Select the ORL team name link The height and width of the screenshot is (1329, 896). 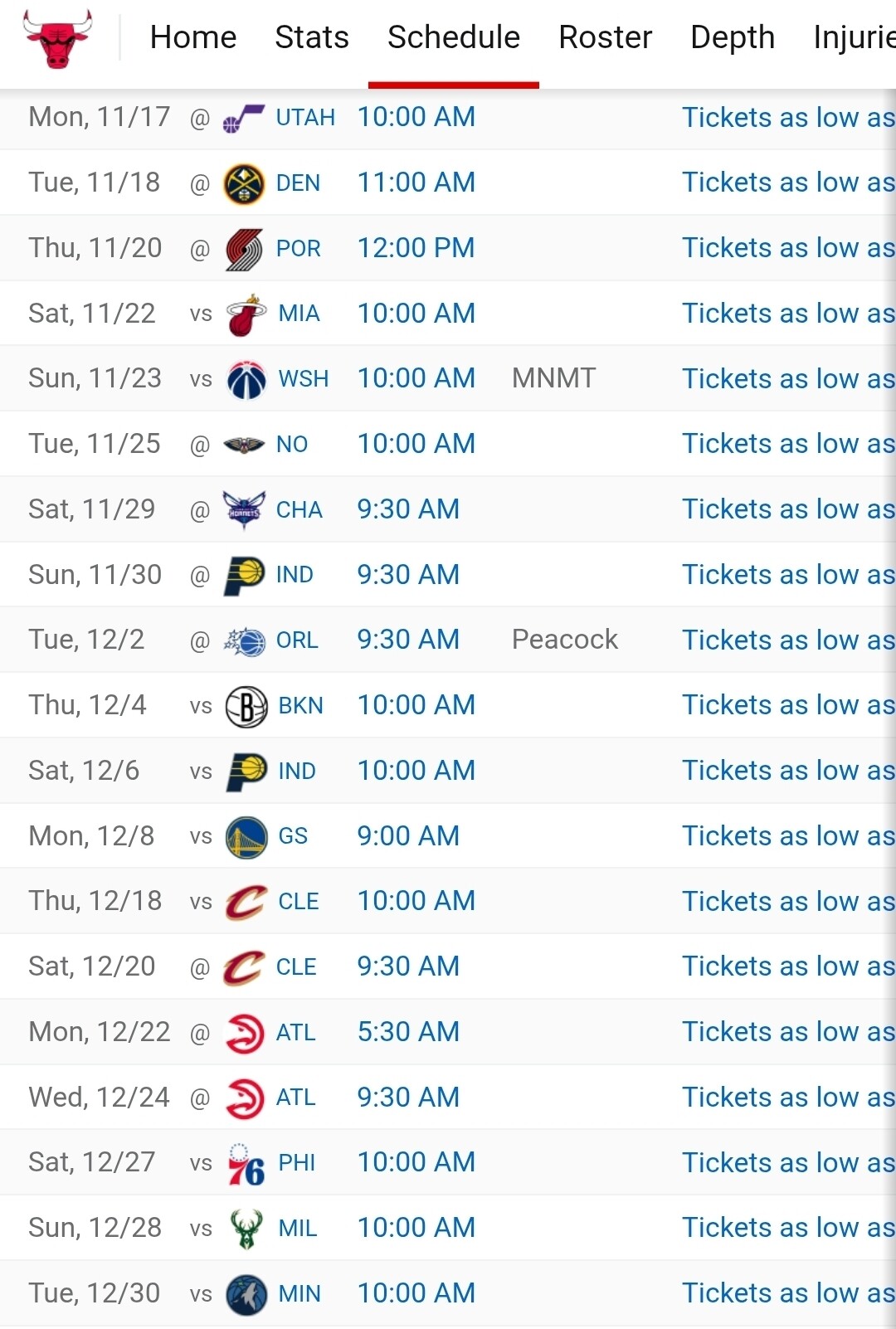297,640
